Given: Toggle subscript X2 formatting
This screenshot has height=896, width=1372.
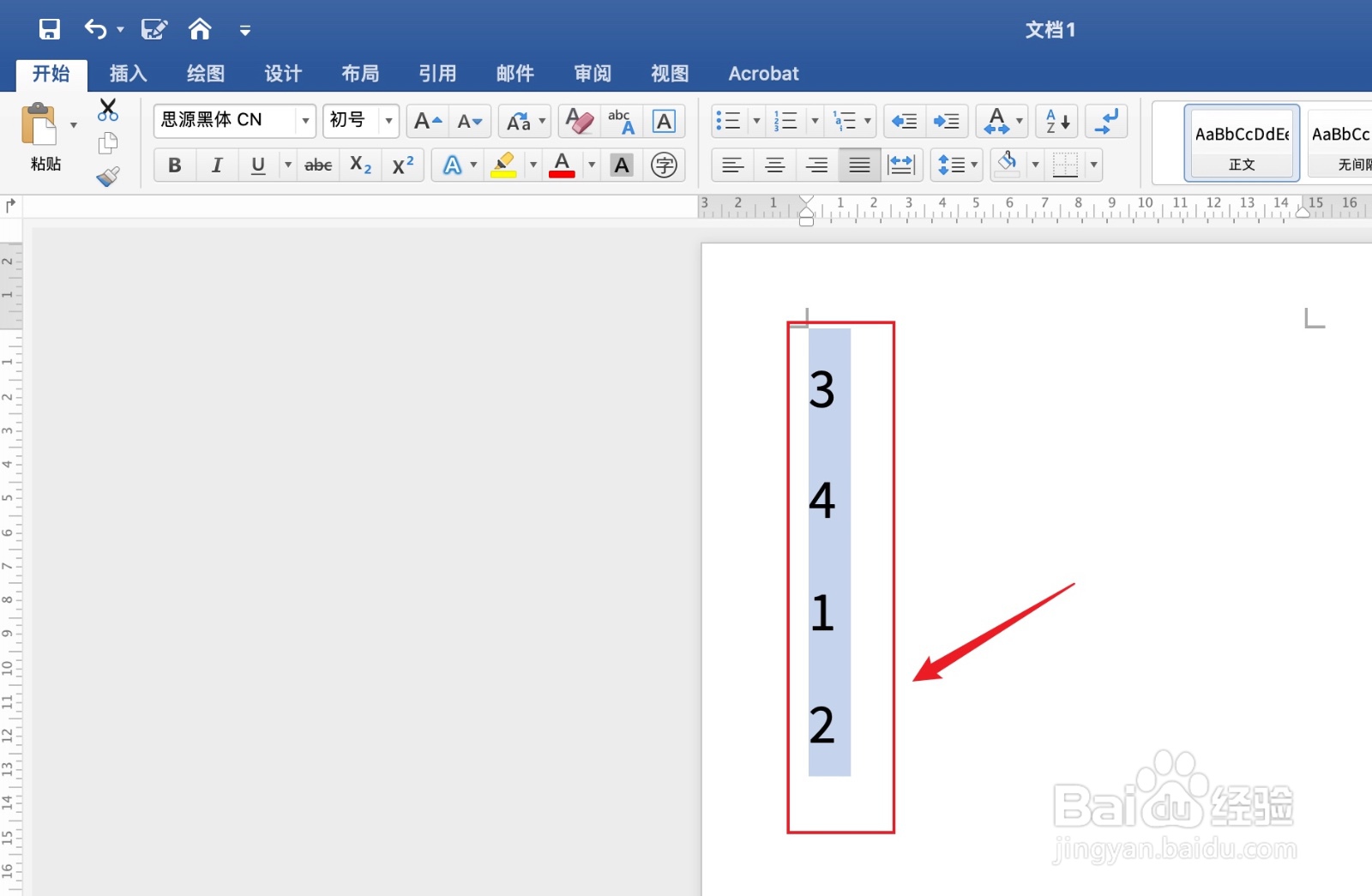Looking at the screenshot, I should click(x=361, y=165).
